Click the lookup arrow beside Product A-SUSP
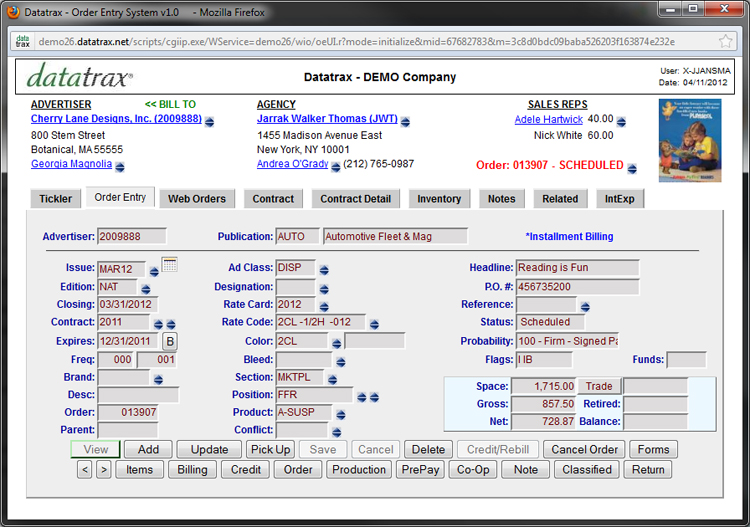The image size is (750, 527). (341, 415)
